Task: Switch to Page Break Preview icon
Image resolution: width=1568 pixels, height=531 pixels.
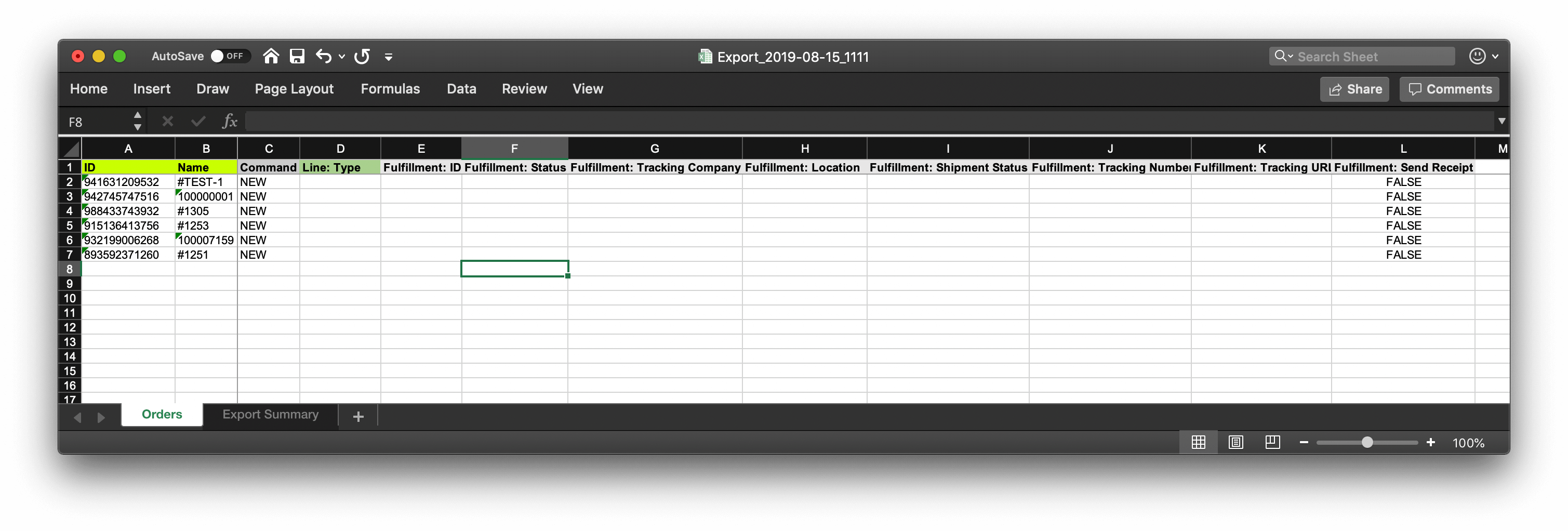Action: [1272, 443]
